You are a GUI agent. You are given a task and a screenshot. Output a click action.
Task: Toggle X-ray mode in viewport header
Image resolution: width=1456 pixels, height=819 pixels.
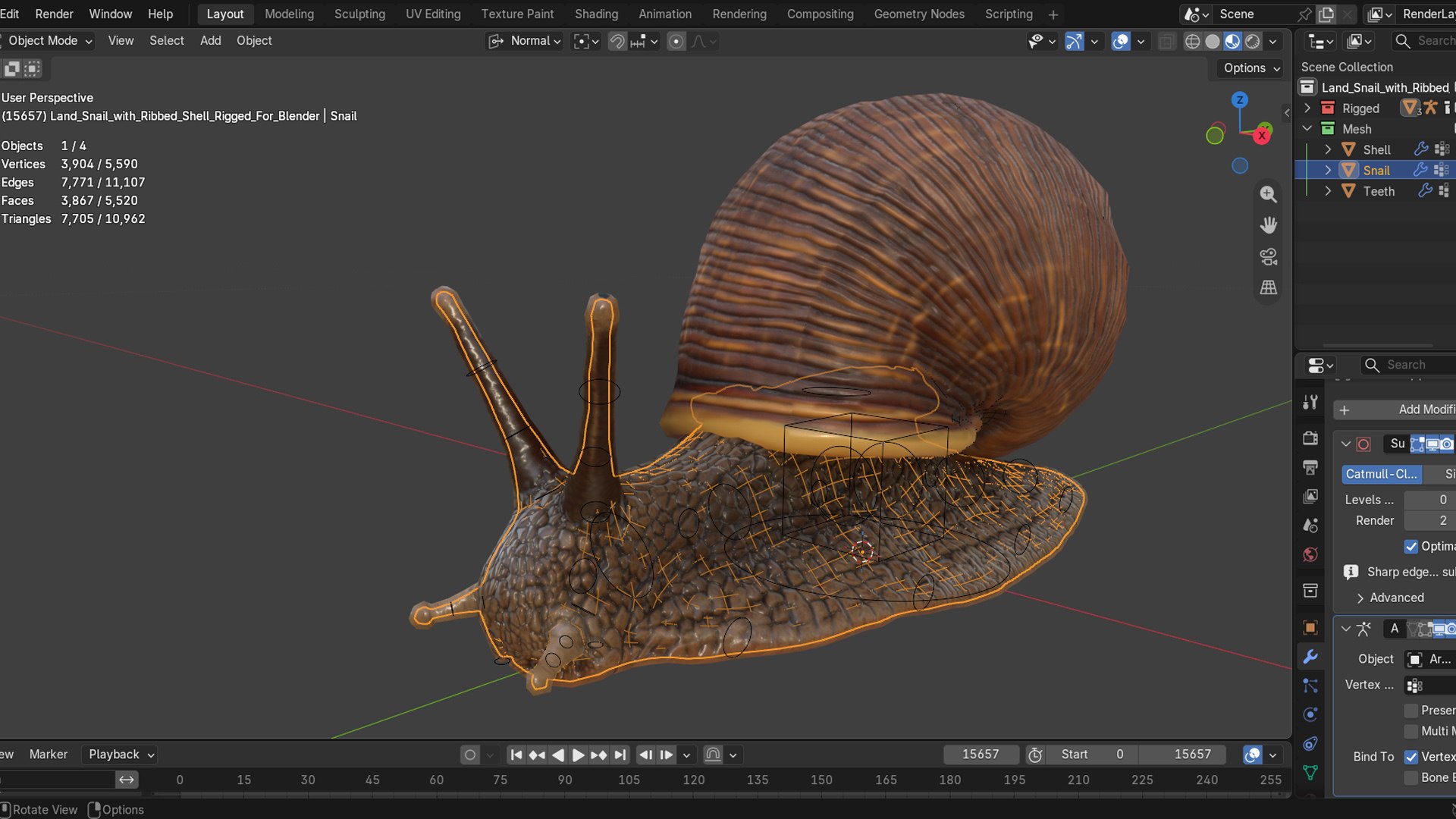pos(1167,41)
